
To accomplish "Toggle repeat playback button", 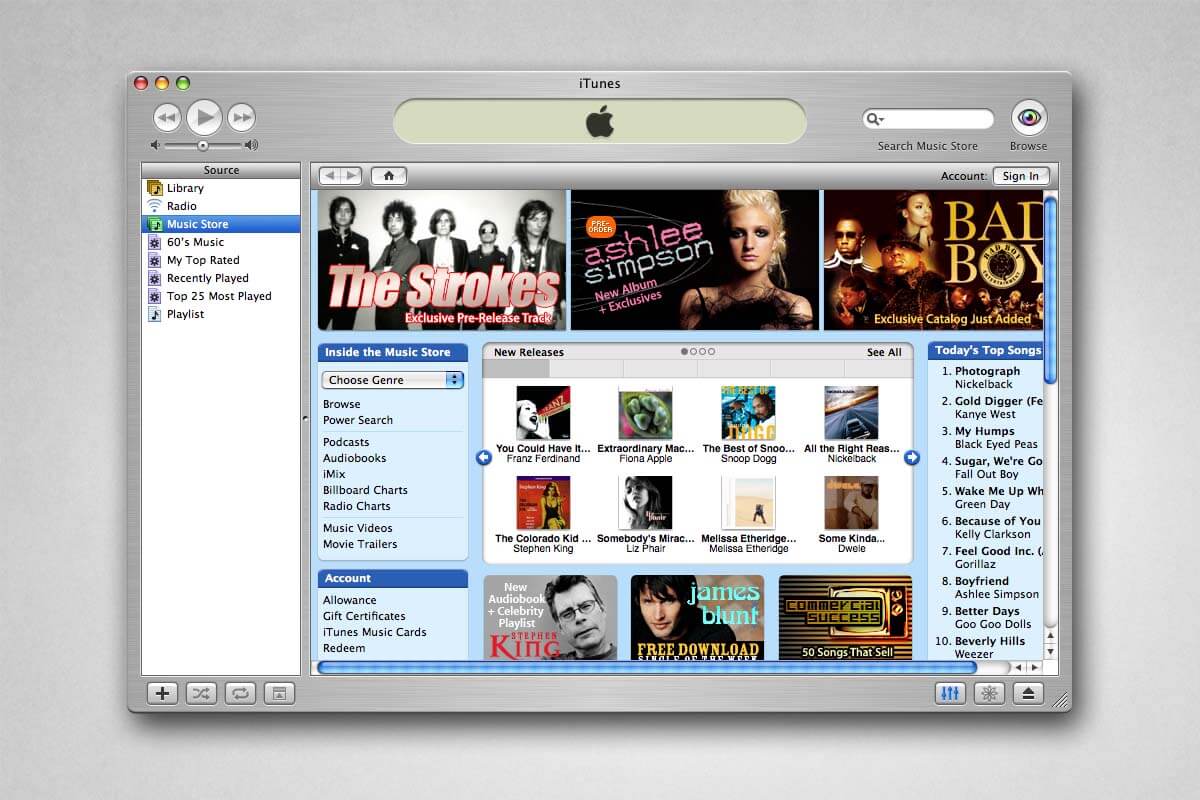I will pyautogui.click(x=240, y=693).
